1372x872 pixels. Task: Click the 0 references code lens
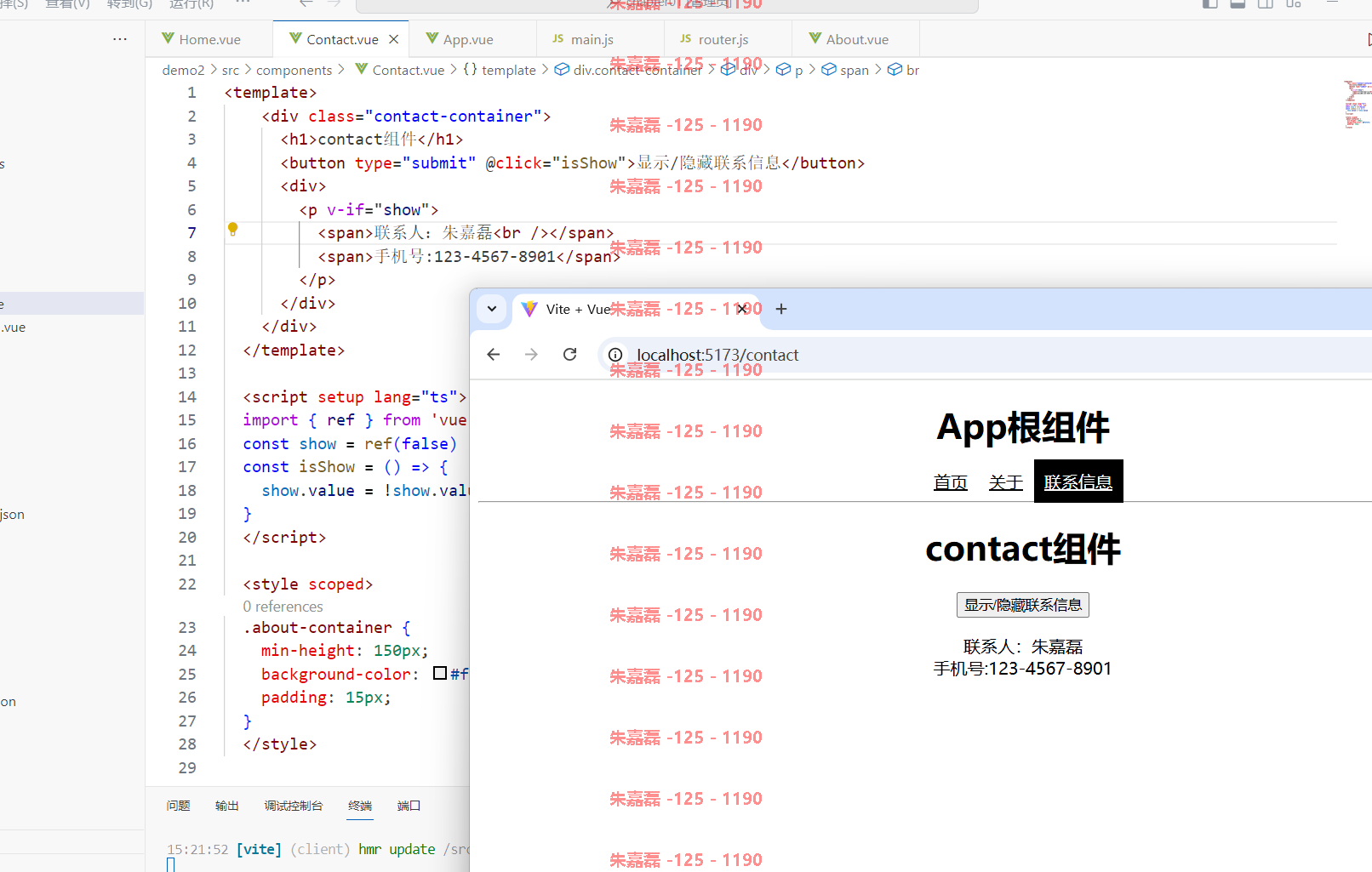283,607
